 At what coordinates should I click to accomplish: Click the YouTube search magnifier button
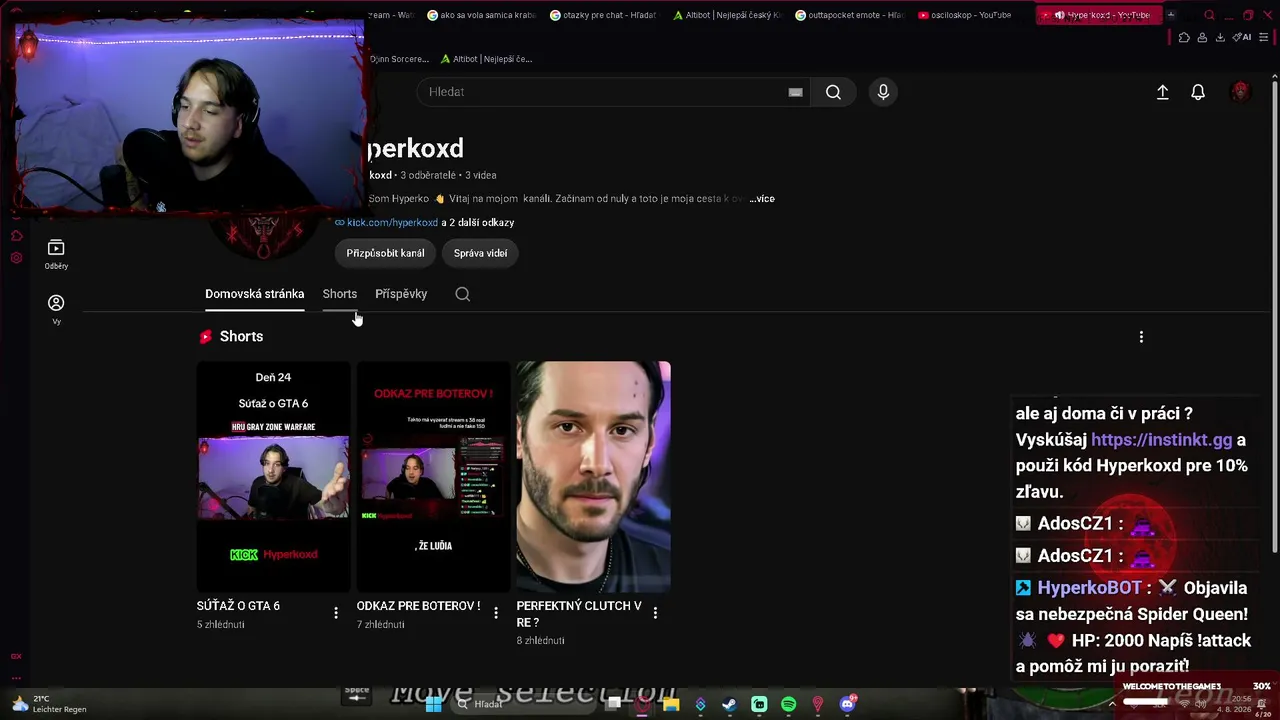(x=833, y=92)
